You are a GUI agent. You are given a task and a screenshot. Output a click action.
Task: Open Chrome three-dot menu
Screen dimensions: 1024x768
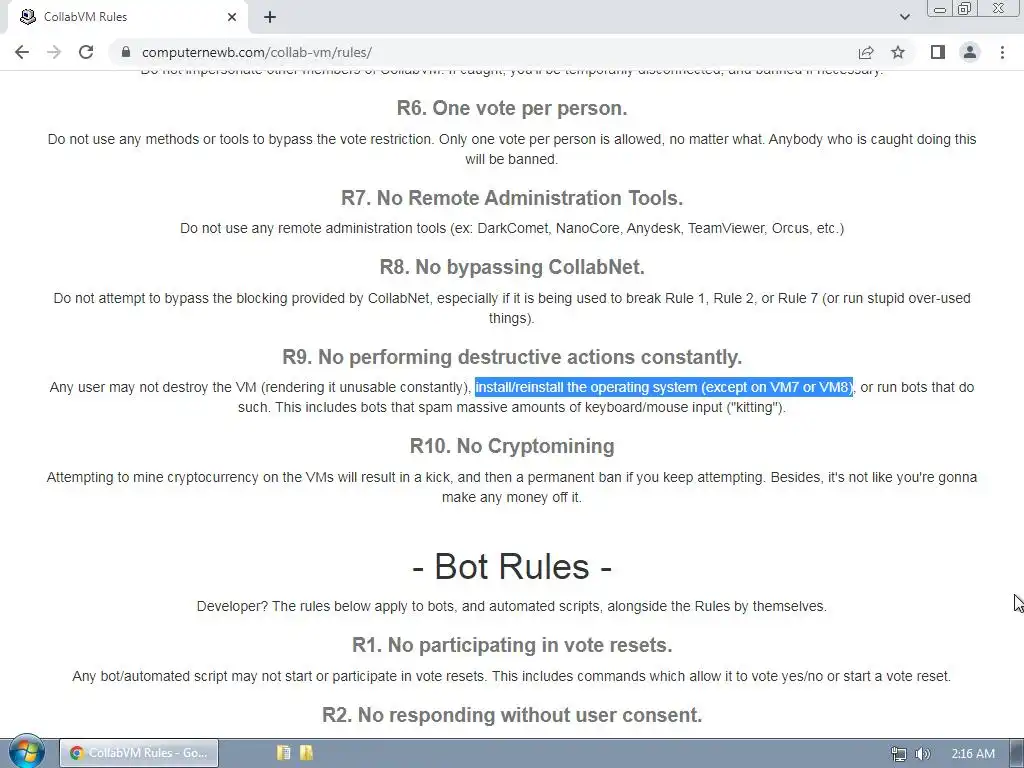click(1002, 52)
